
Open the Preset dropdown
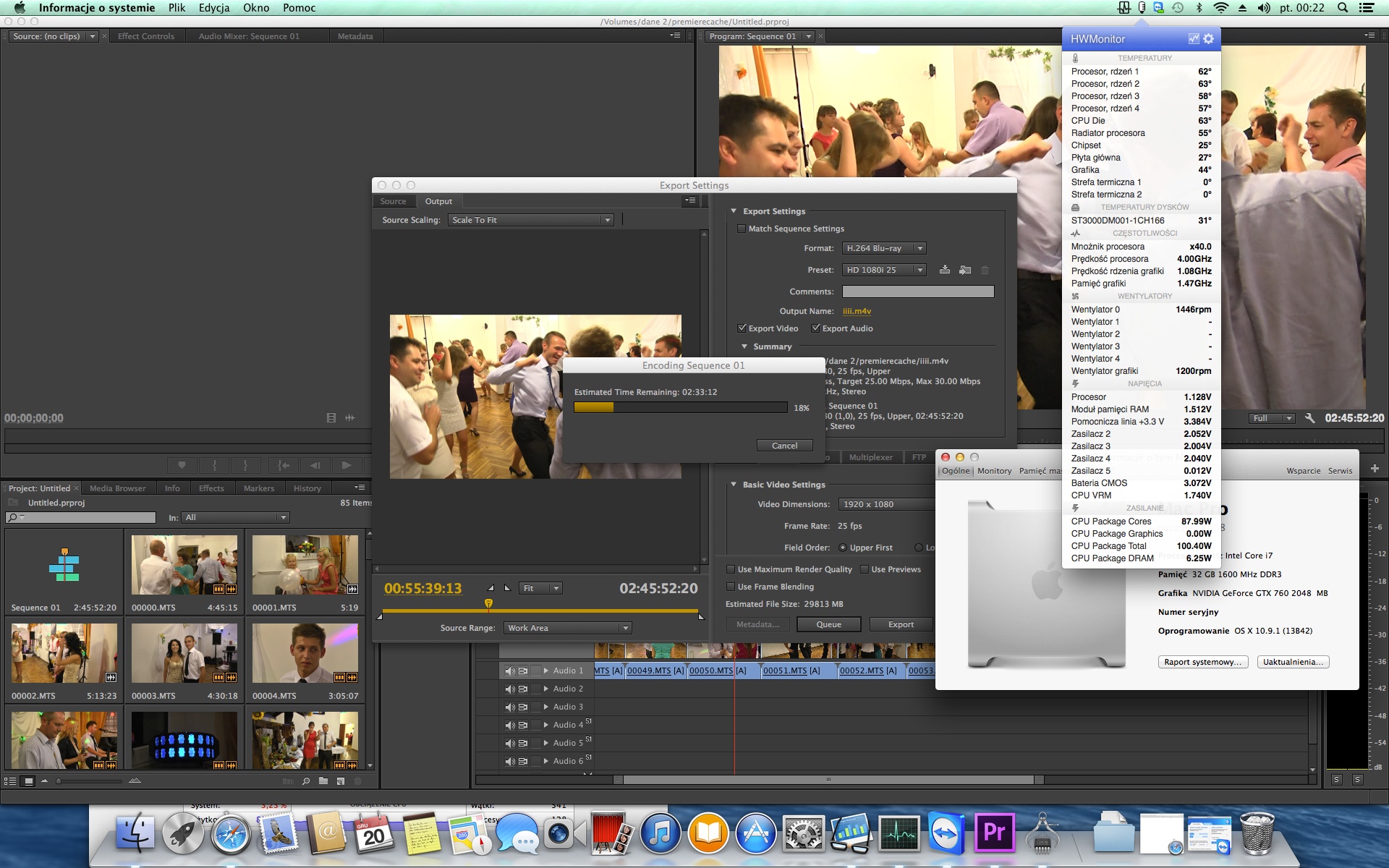pos(884,270)
